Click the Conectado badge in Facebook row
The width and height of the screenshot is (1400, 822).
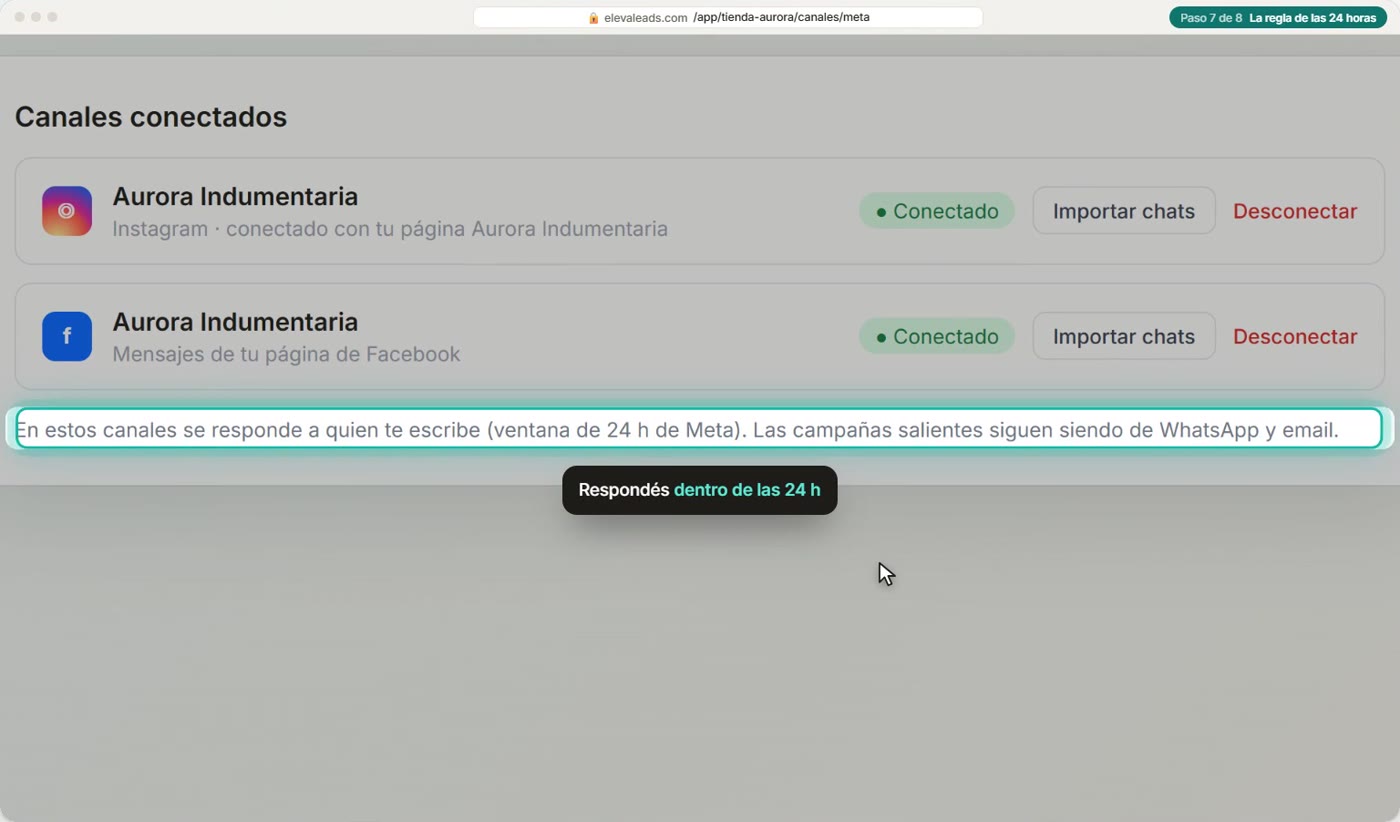coord(937,336)
